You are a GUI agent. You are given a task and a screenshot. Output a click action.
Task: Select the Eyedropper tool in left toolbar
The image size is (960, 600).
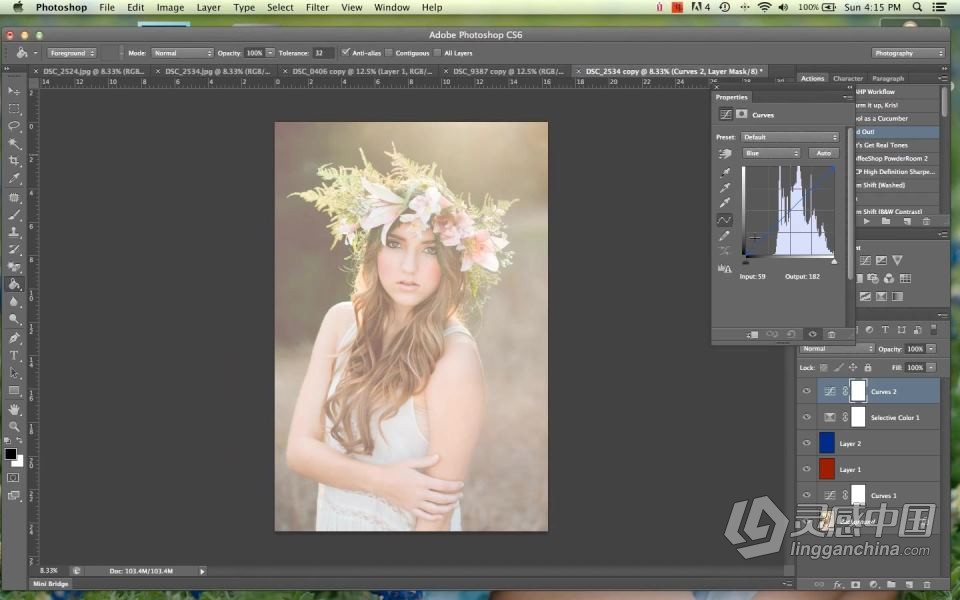(x=13, y=179)
